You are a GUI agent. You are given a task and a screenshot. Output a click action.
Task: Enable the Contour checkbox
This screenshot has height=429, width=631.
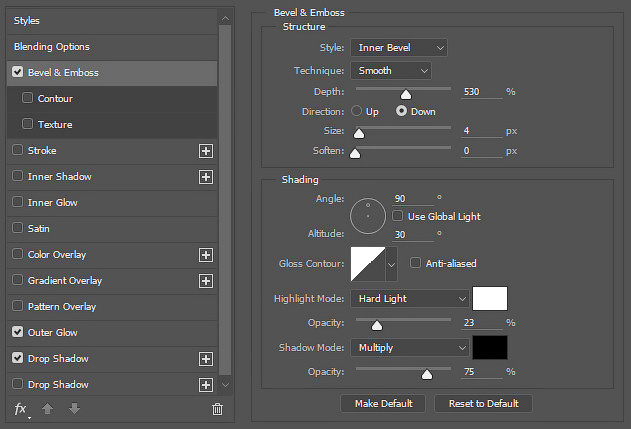[x=27, y=98]
